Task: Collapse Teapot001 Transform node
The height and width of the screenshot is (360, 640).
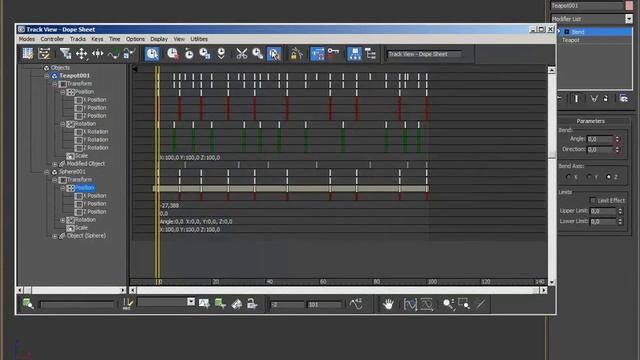Action: click(x=55, y=84)
